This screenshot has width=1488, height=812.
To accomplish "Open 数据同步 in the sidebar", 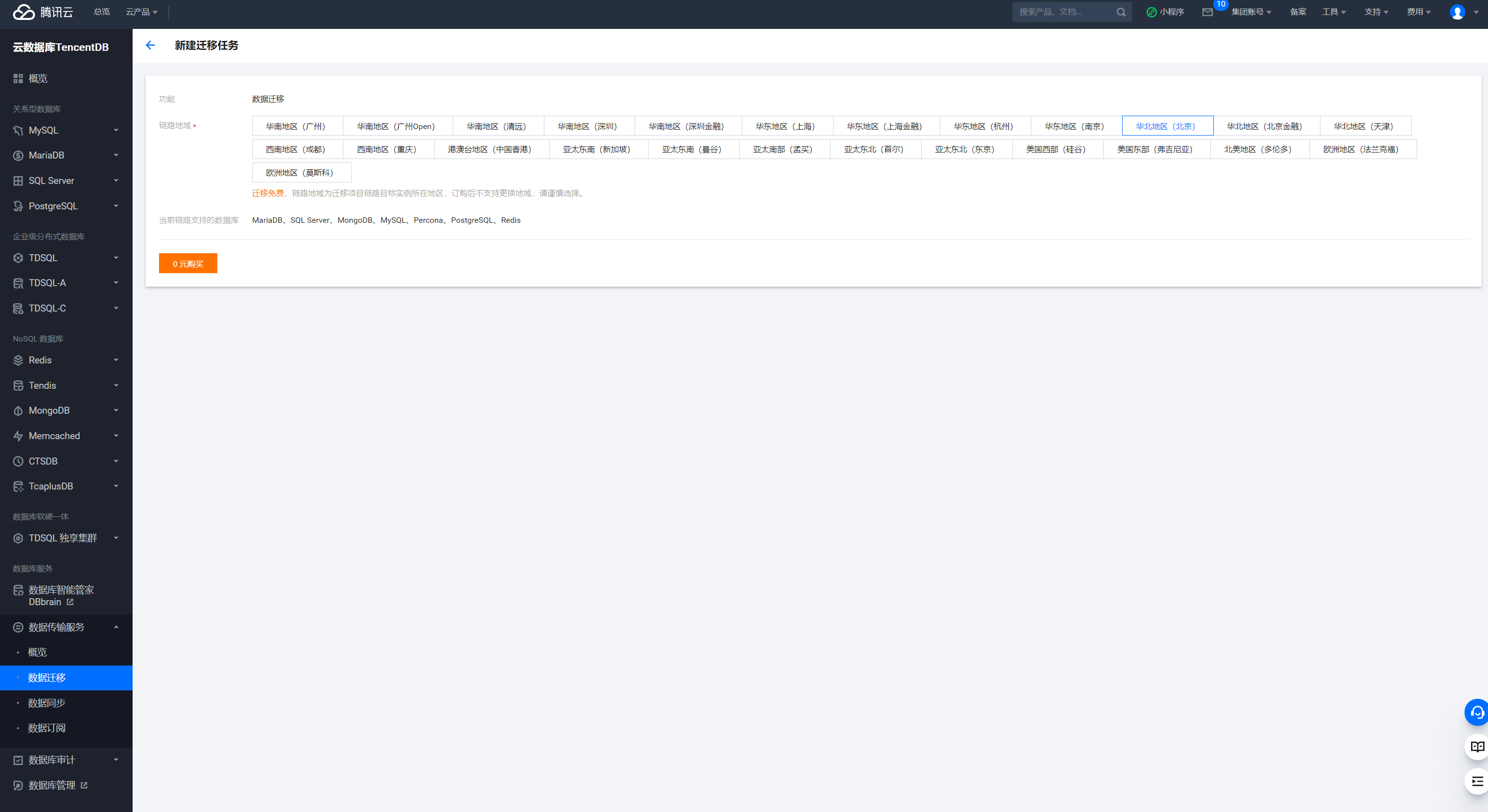I will (46, 702).
